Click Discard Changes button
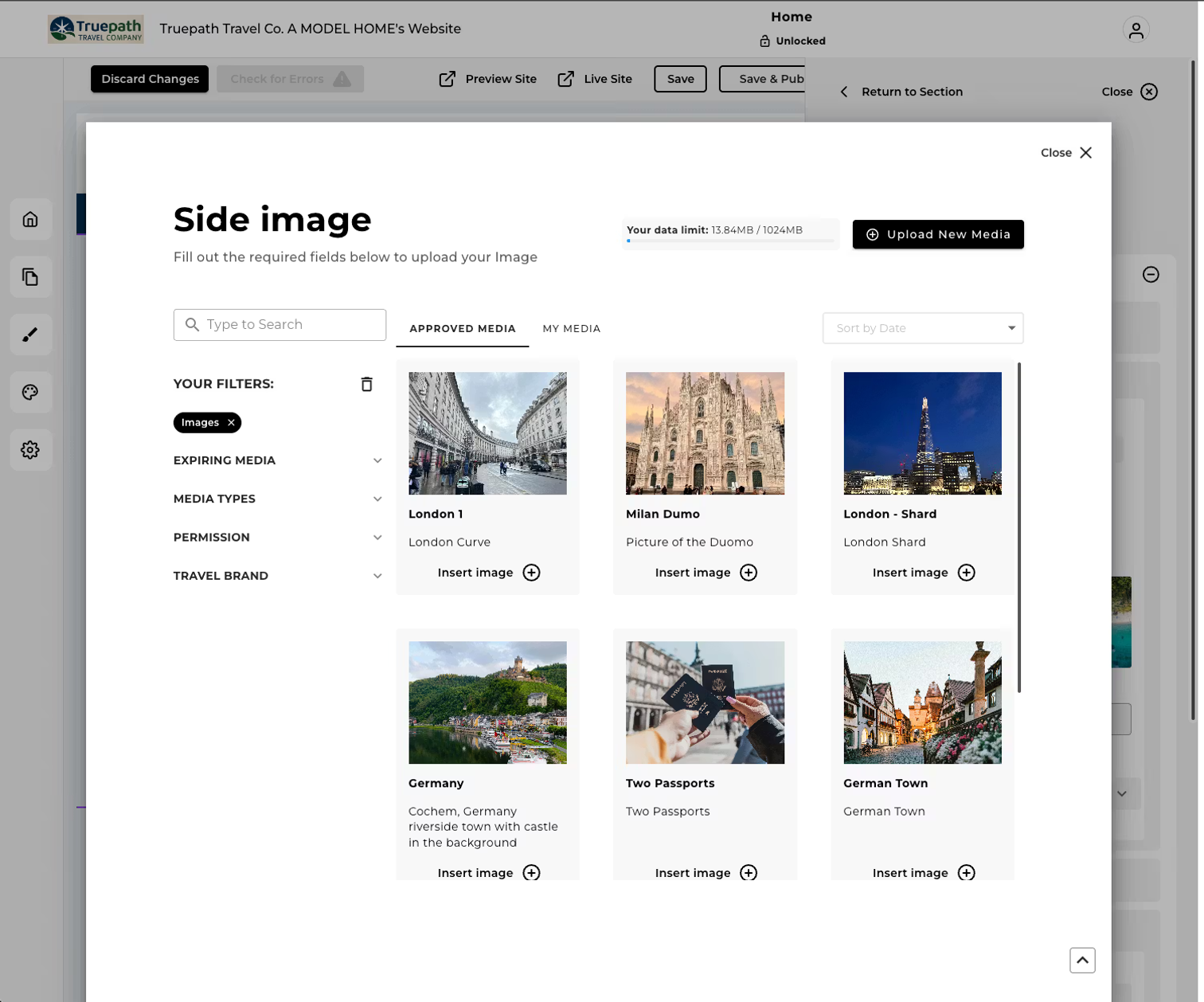 [150, 79]
